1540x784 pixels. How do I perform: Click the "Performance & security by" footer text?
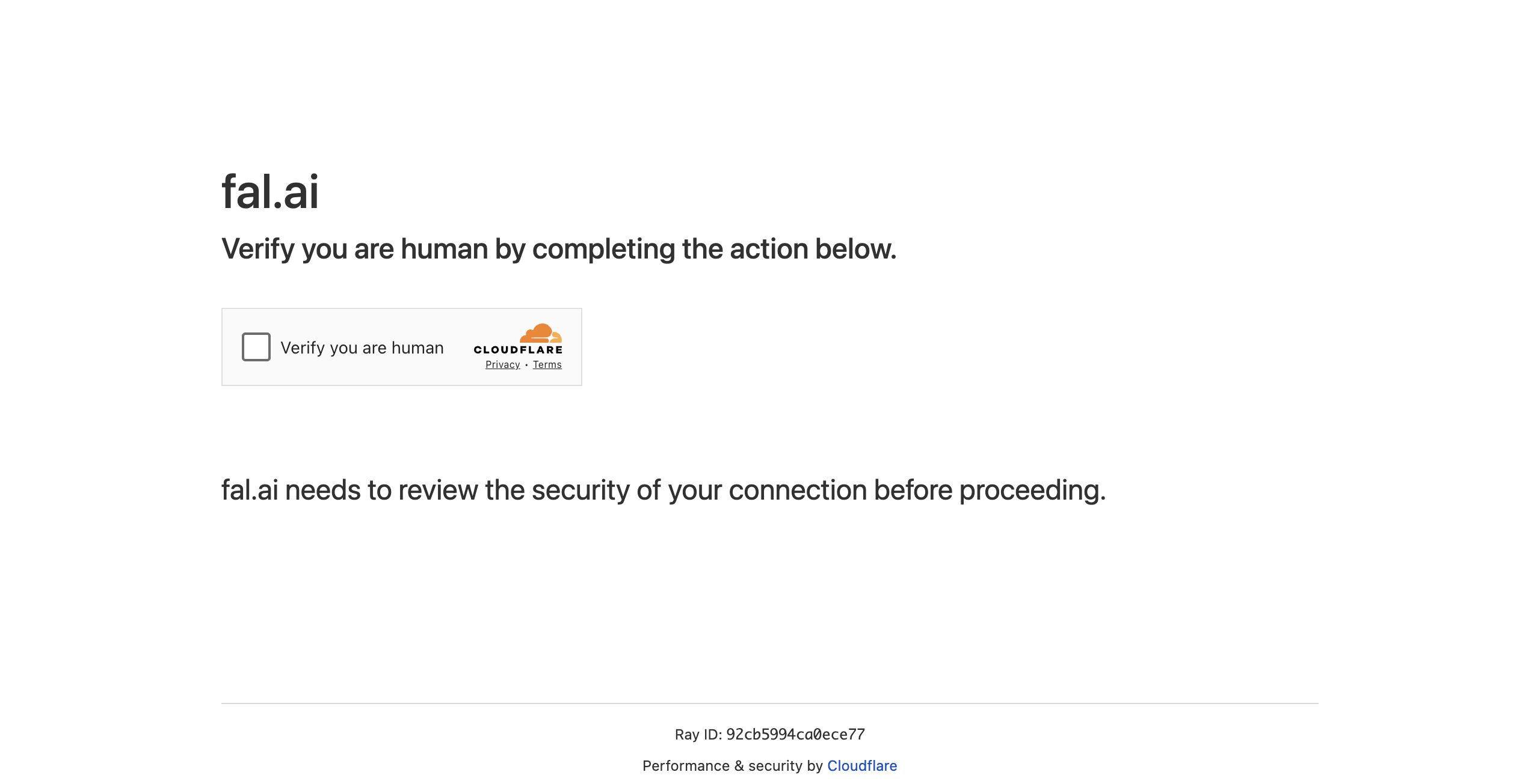732,765
